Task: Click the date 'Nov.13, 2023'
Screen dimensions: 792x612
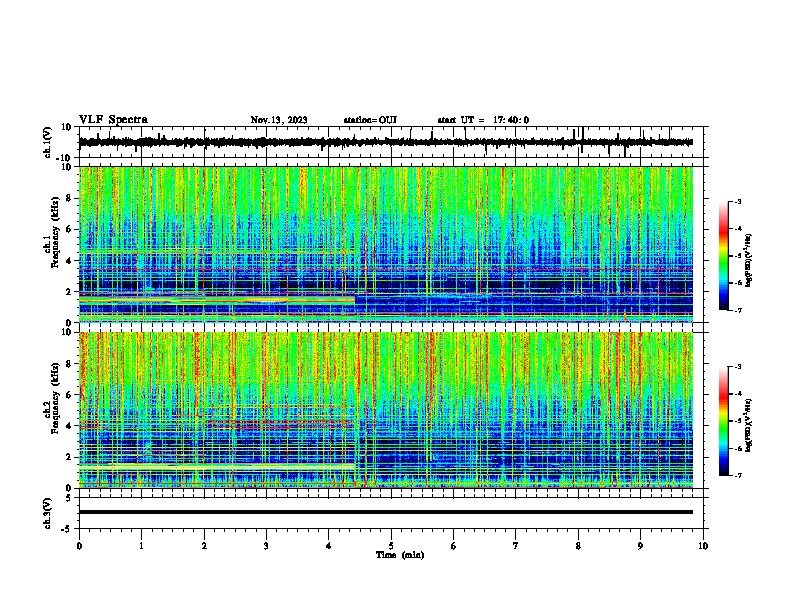Action: [x=279, y=120]
